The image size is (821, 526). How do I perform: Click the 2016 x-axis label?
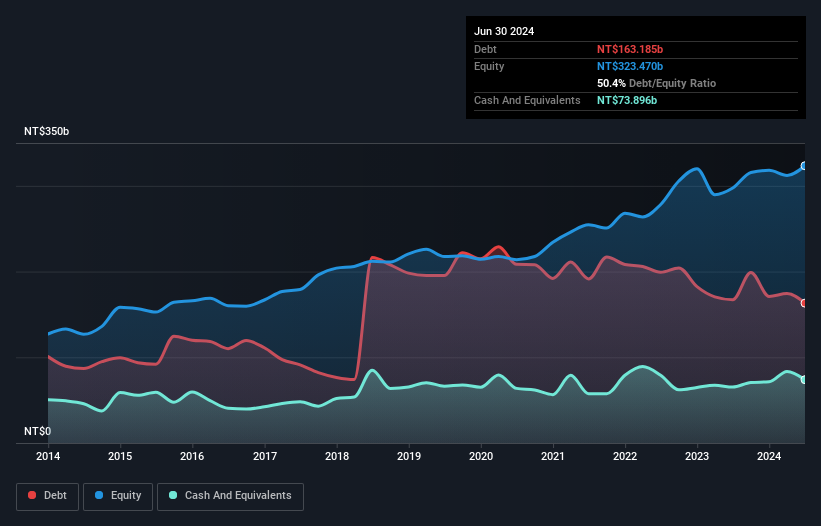point(192,456)
